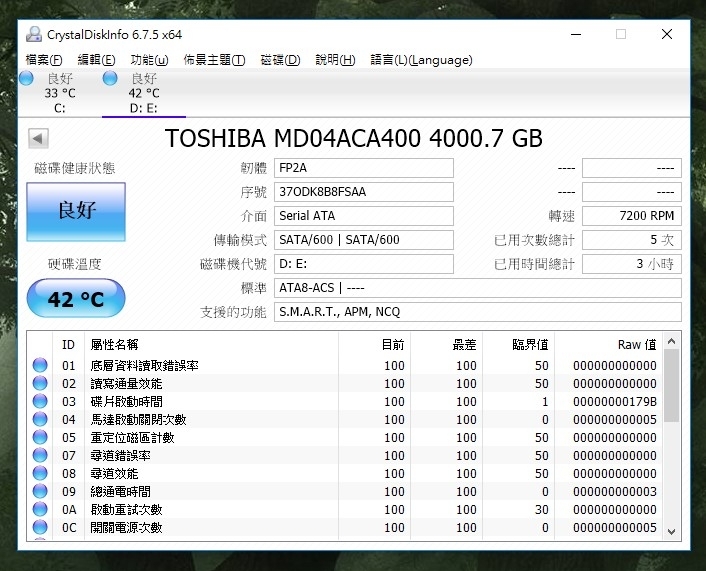Click status orb for attribute 02
Screen dimensions: 706x571
(x=40, y=383)
